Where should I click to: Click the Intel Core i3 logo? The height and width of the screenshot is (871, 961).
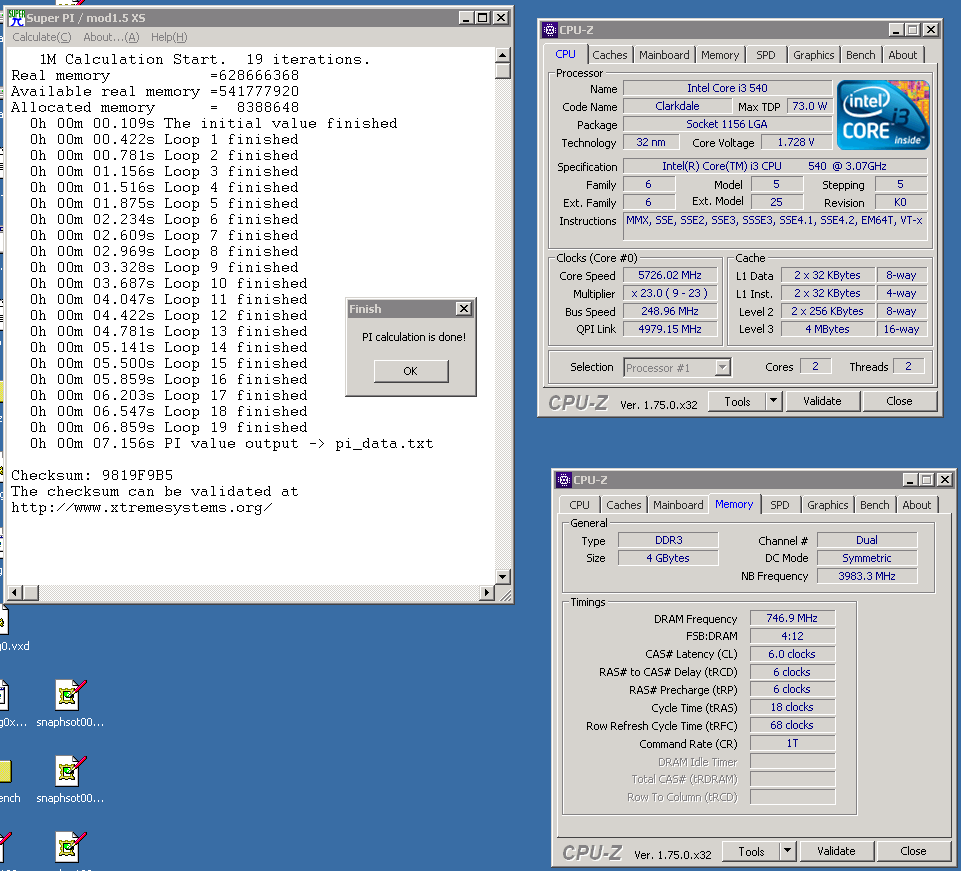(883, 115)
